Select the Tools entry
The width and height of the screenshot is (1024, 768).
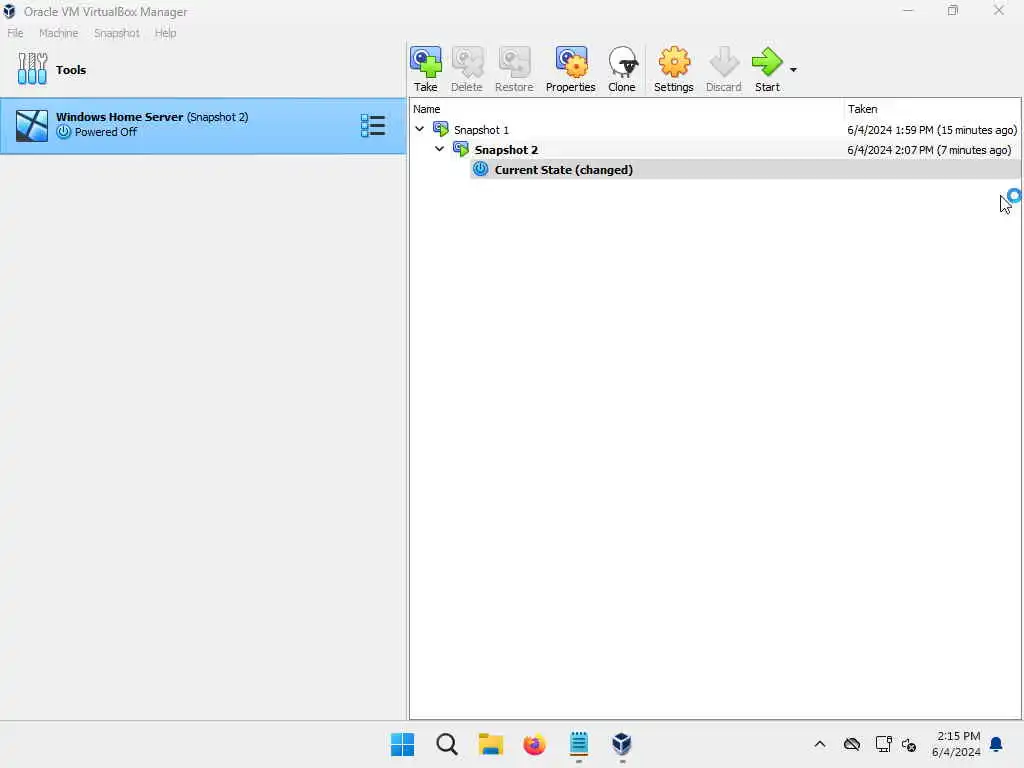pyautogui.click(x=202, y=69)
